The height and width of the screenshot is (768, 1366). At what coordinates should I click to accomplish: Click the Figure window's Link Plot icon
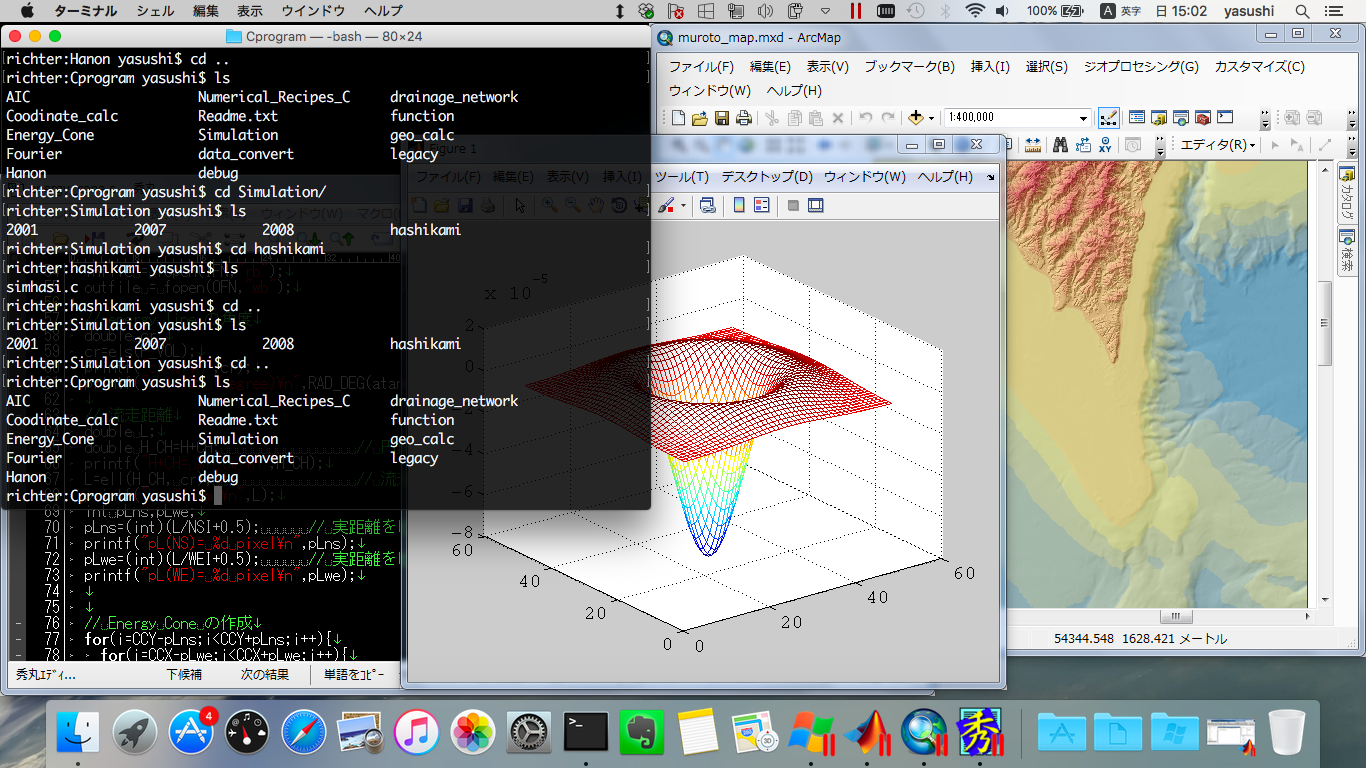click(x=708, y=205)
